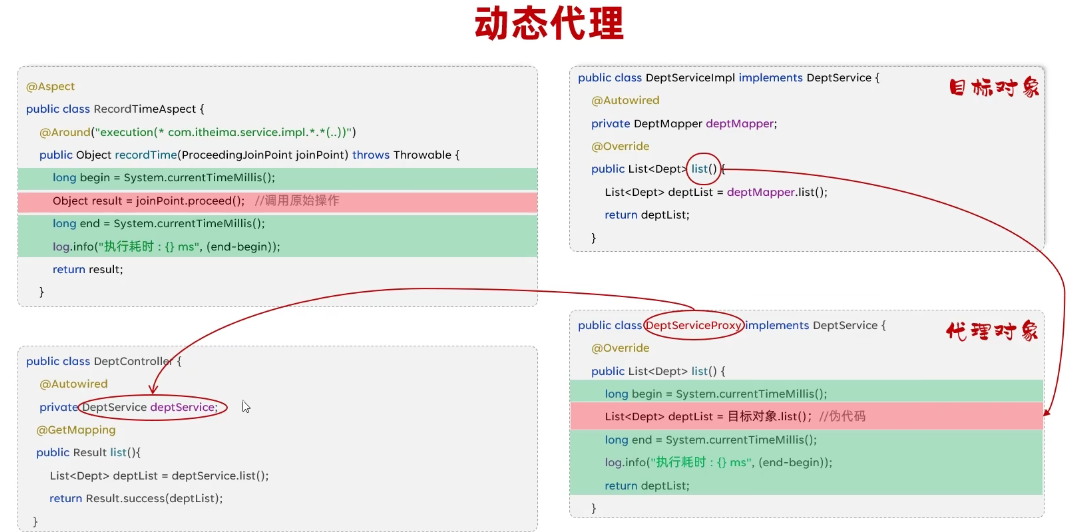Select the red 目标对象 label
This screenshot has height=532, width=1071.
coord(994,88)
